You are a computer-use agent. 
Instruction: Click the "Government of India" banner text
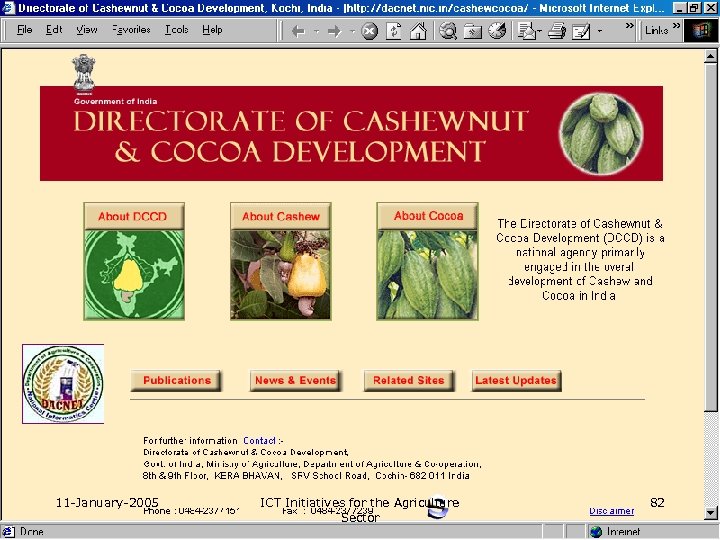coord(116,101)
